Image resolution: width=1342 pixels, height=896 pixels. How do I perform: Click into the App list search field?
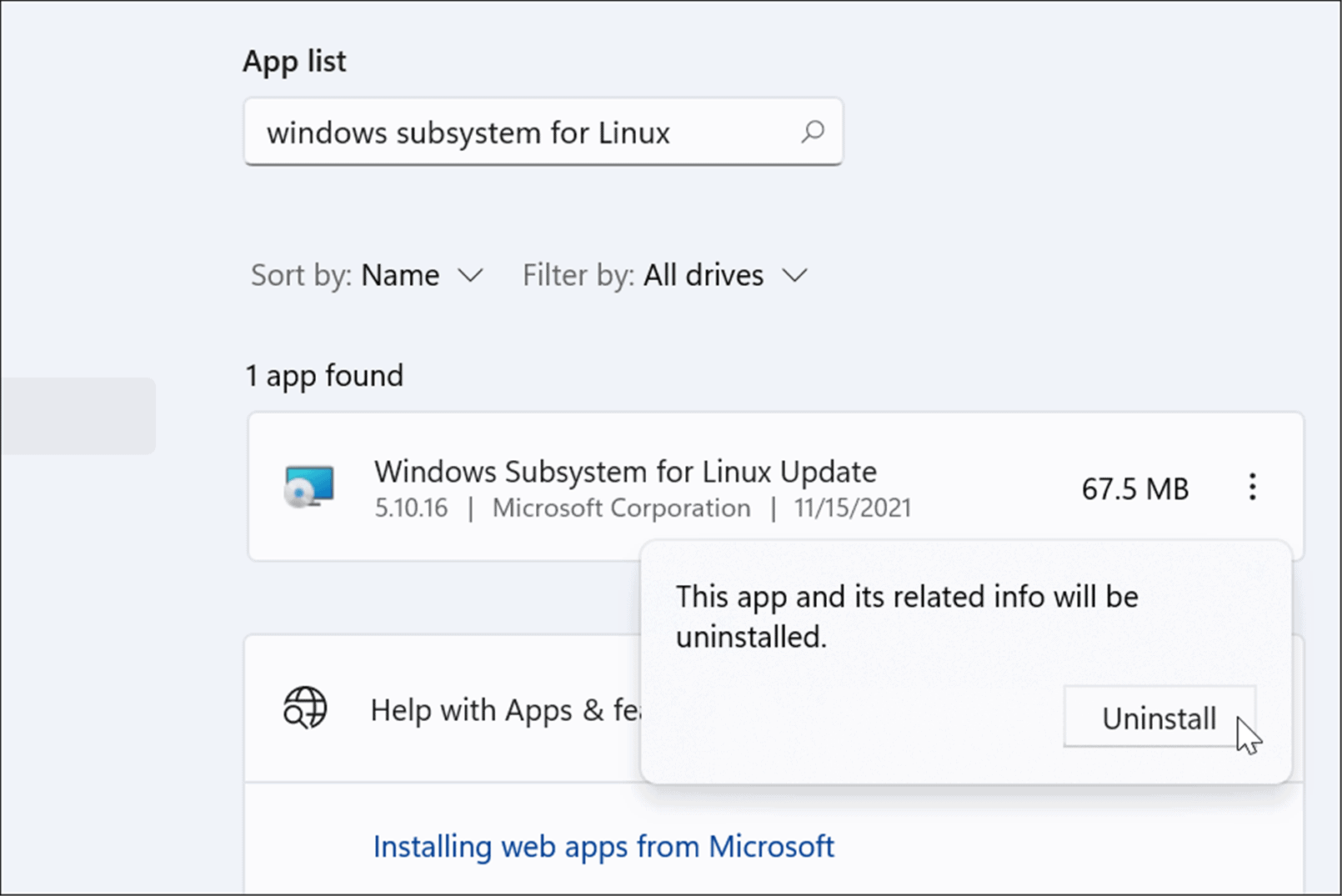(x=543, y=132)
